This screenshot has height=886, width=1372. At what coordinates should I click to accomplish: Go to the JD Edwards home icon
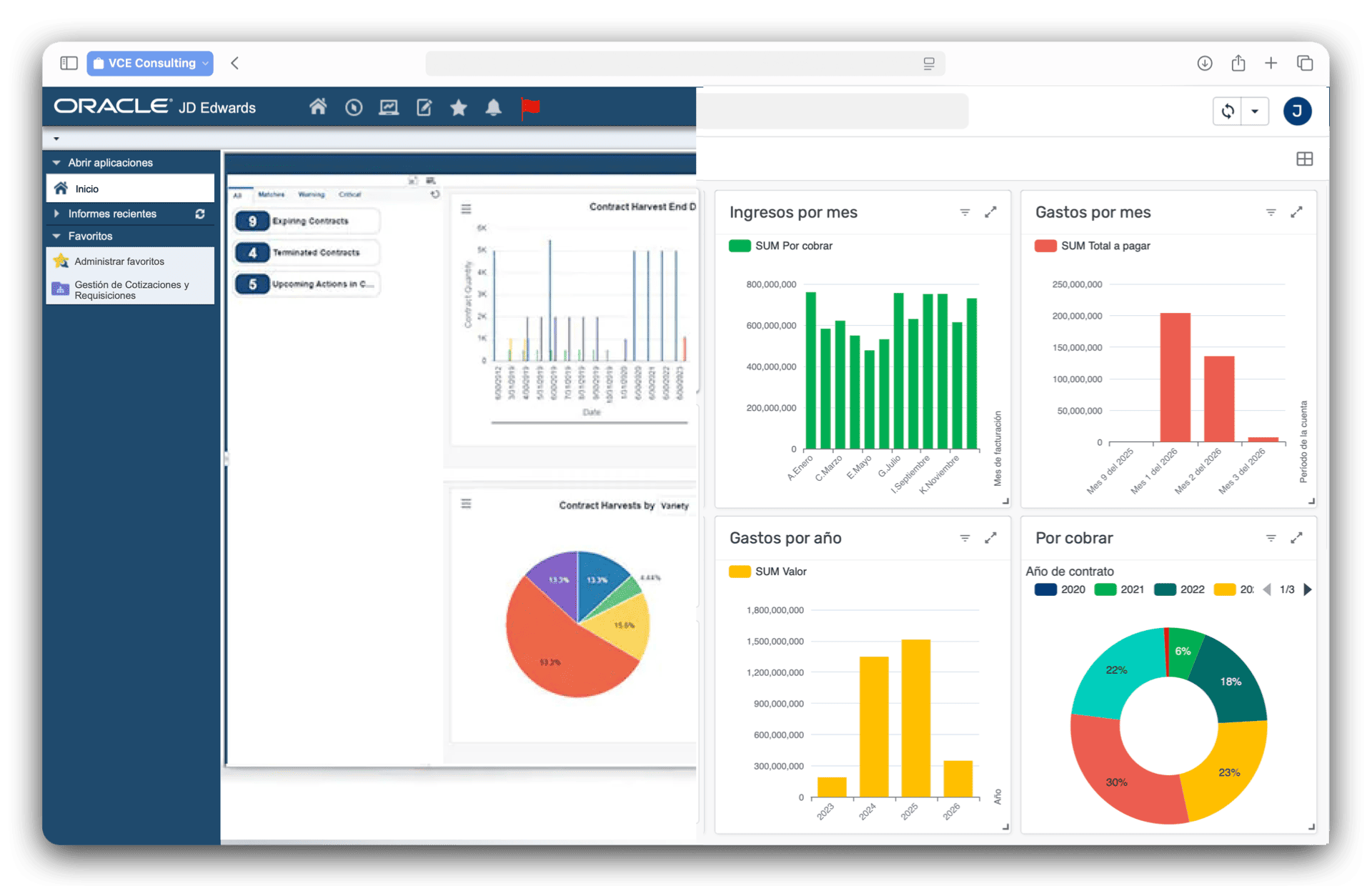point(318,107)
